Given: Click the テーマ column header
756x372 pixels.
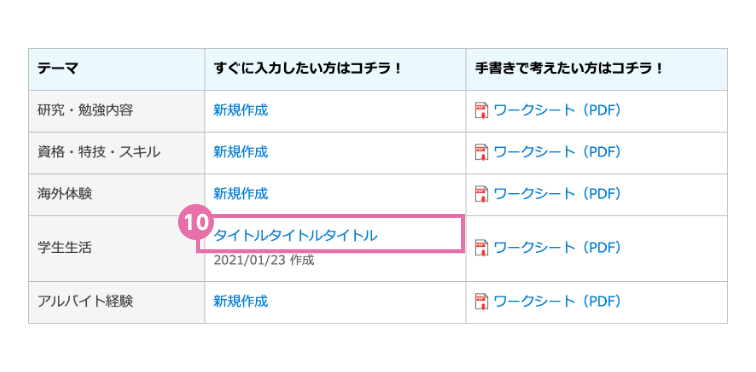Looking at the screenshot, I should 117,69.
